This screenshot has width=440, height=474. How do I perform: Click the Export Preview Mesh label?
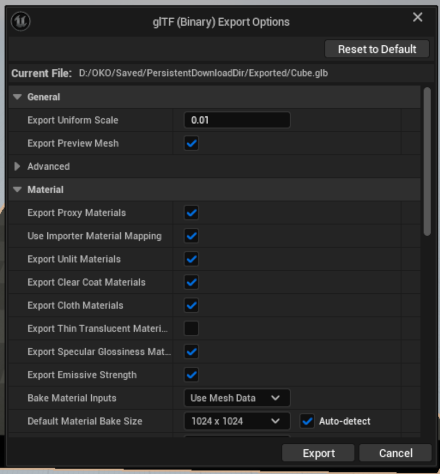tap(73, 143)
